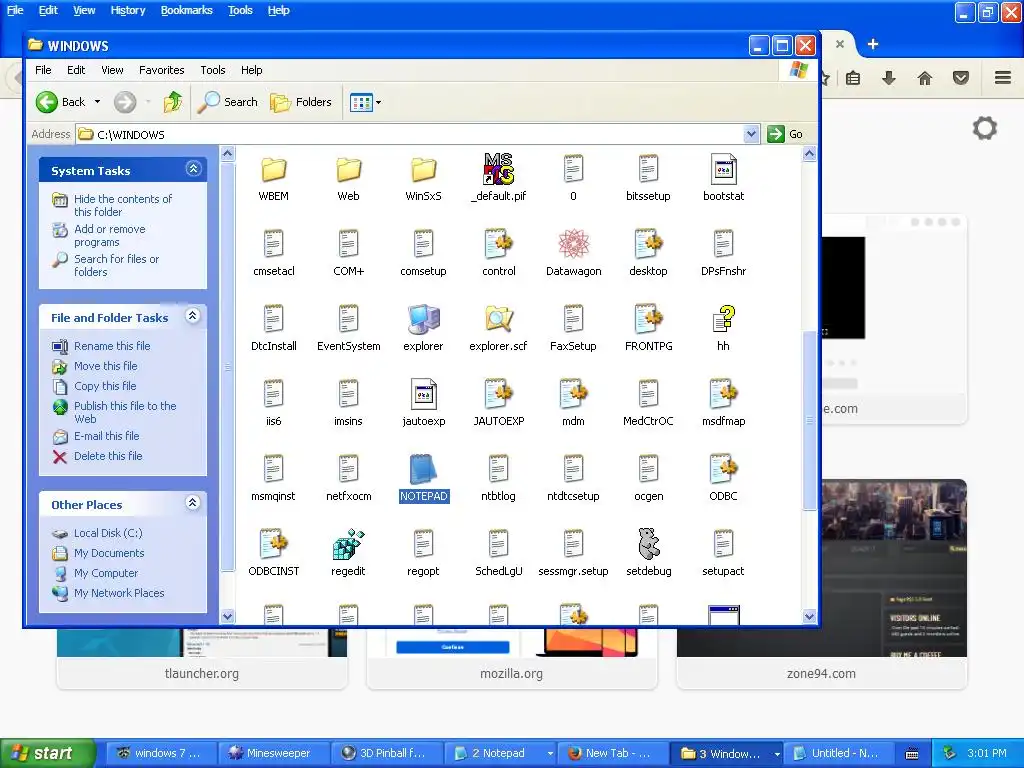This screenshot has width=1024, height=768.
Task: Open the Explorer Favorites menu
Action: tap(161, 70)
